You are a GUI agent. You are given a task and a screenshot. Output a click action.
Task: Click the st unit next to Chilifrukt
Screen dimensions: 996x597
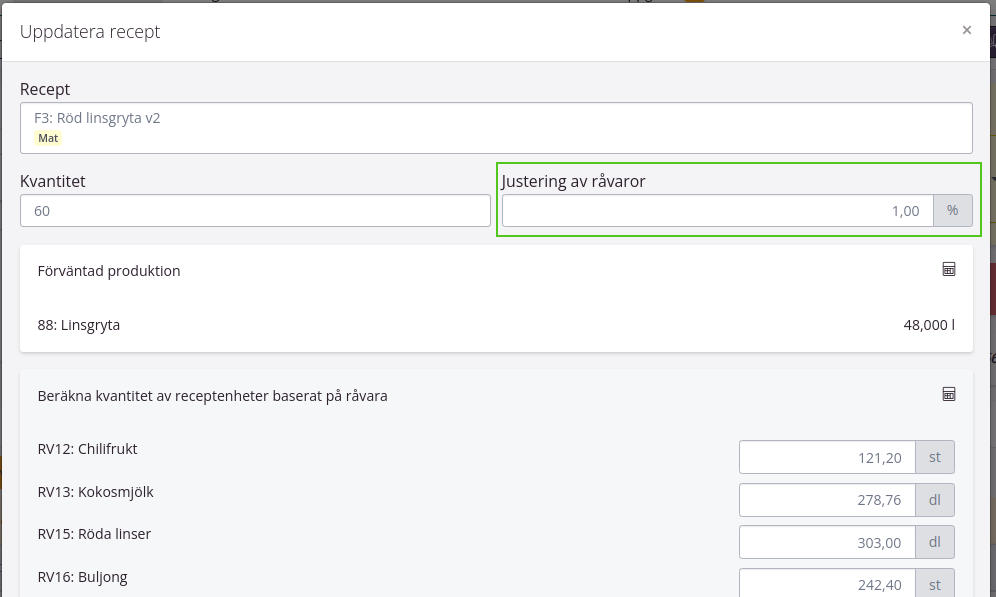[936, 458]
